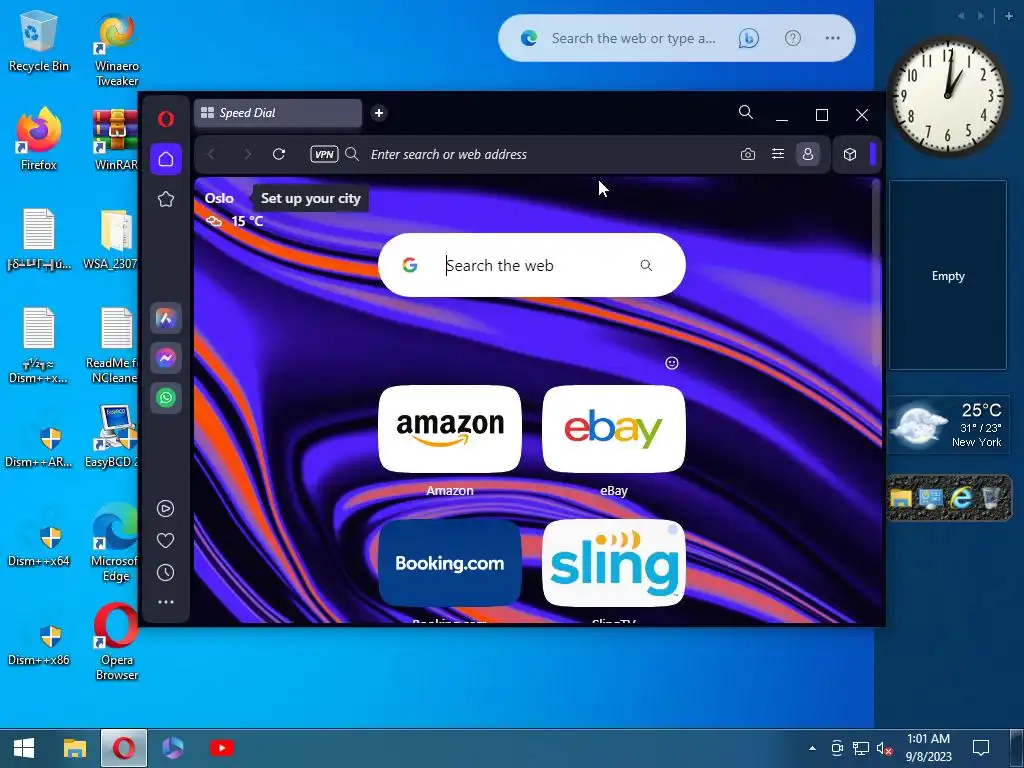Open File Explorer from taskbar
Screen dimensions: 1024x768
click(x=74, y=748)
